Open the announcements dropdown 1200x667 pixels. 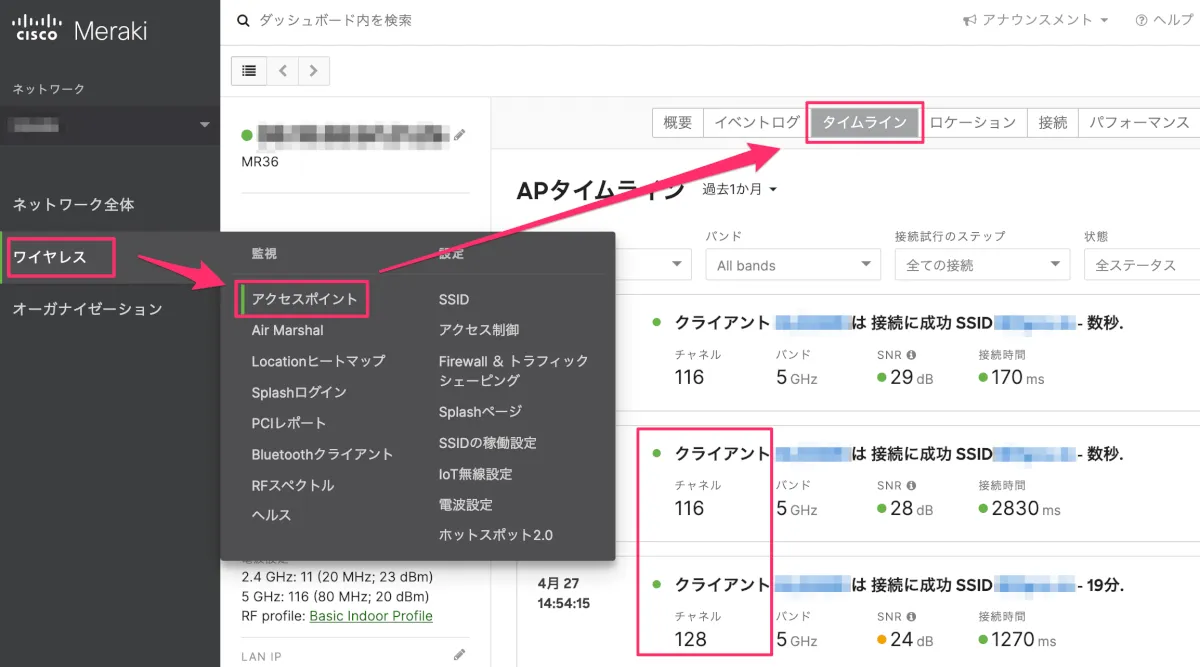coord(1035,20)
